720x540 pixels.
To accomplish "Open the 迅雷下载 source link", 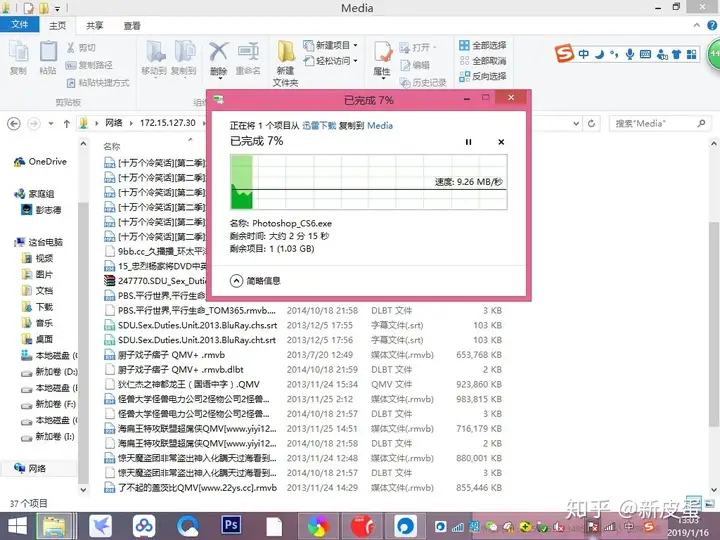I will (319, 125).
